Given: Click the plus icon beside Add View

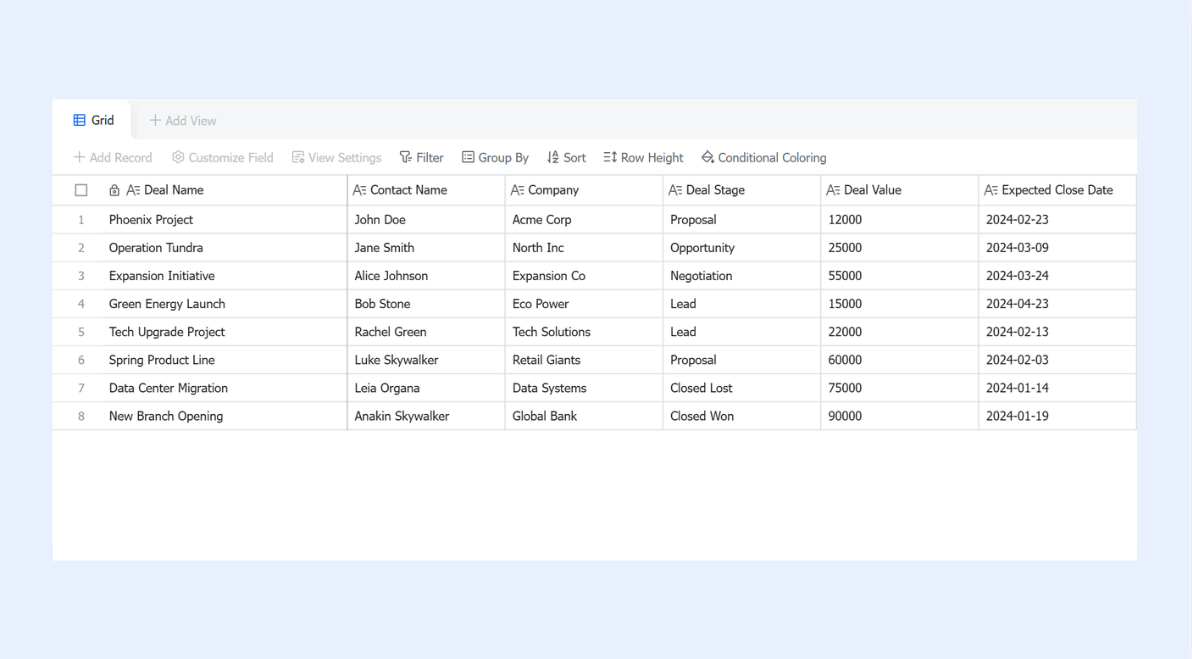Looking at the screenshot, I should pyautogui.click(x=155, y=120).
